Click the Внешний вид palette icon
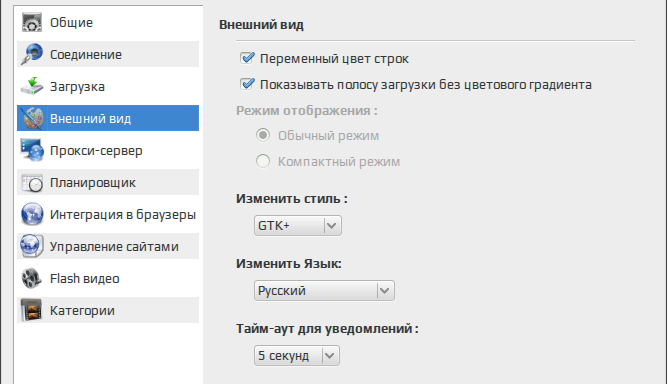667x384 pixels. click(33, 118)
